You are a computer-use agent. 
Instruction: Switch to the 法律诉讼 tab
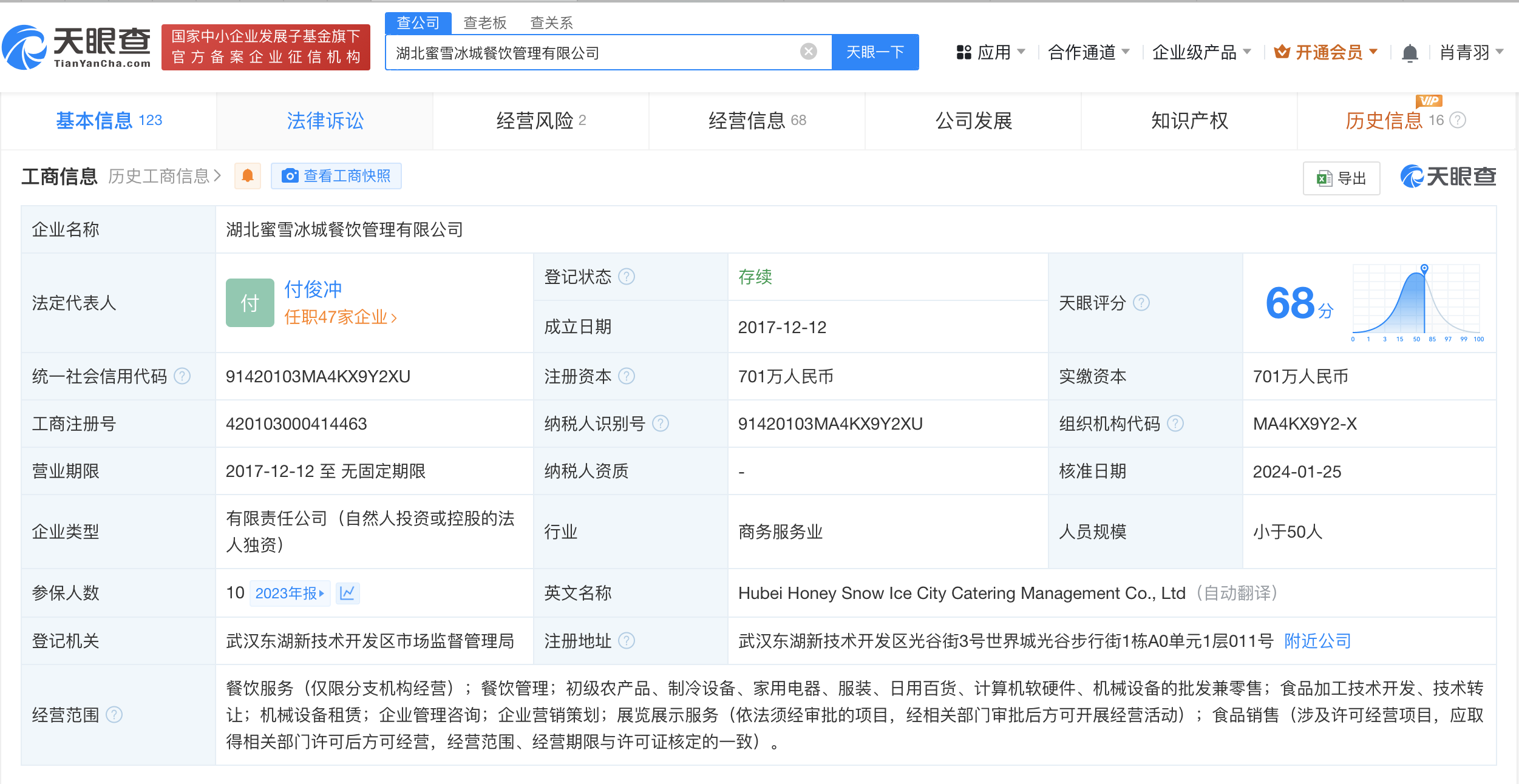(x=325, y=121)
